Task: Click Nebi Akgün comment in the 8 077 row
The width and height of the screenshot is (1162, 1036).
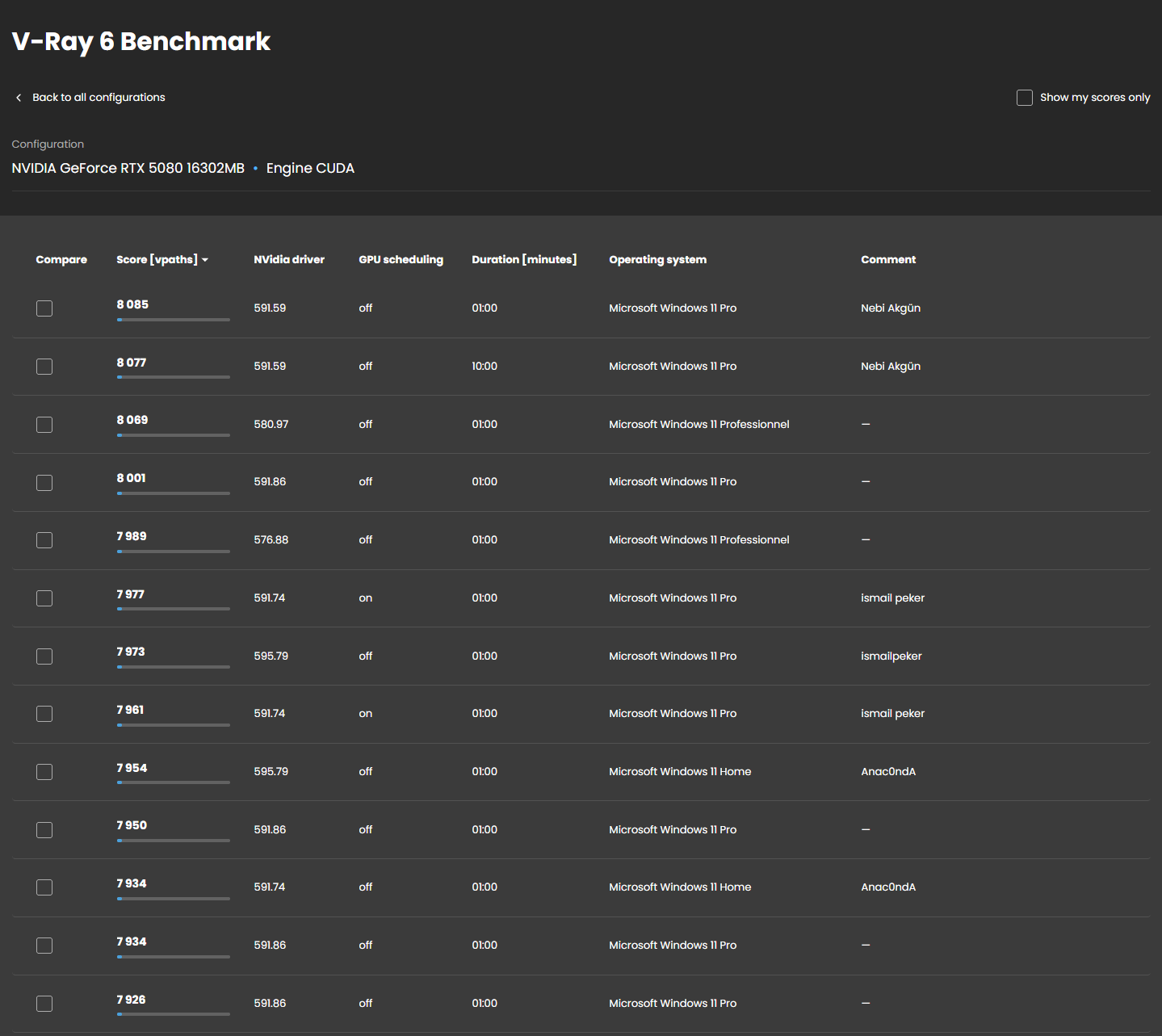Action: tap(891, 367)
